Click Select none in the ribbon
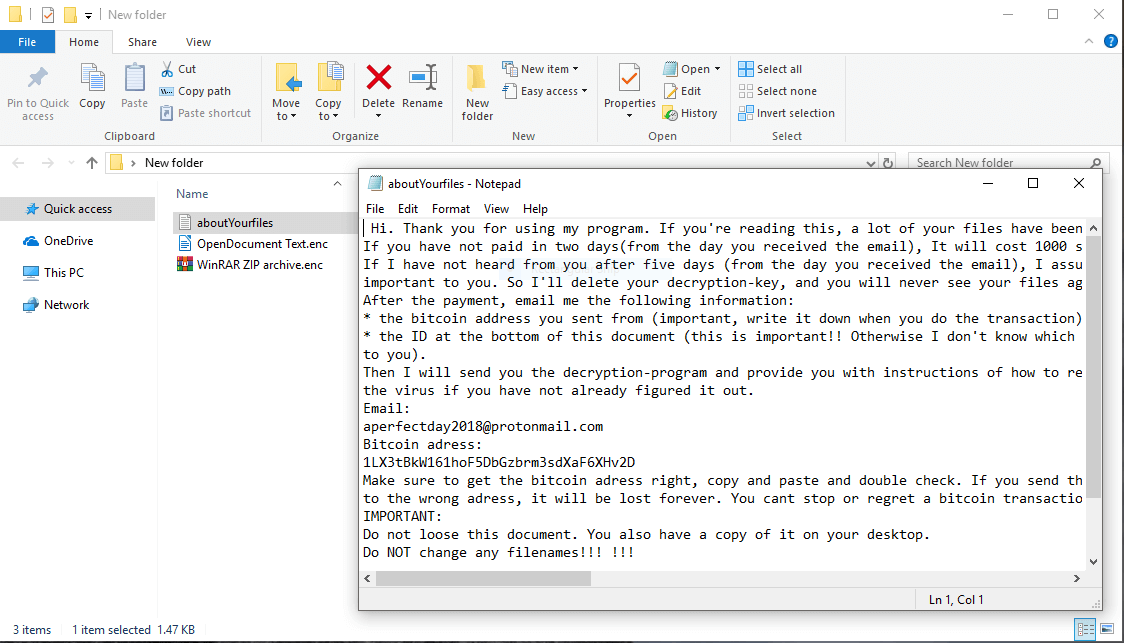The width and height of the screenshot is (1124, 643). coord(777,91)
